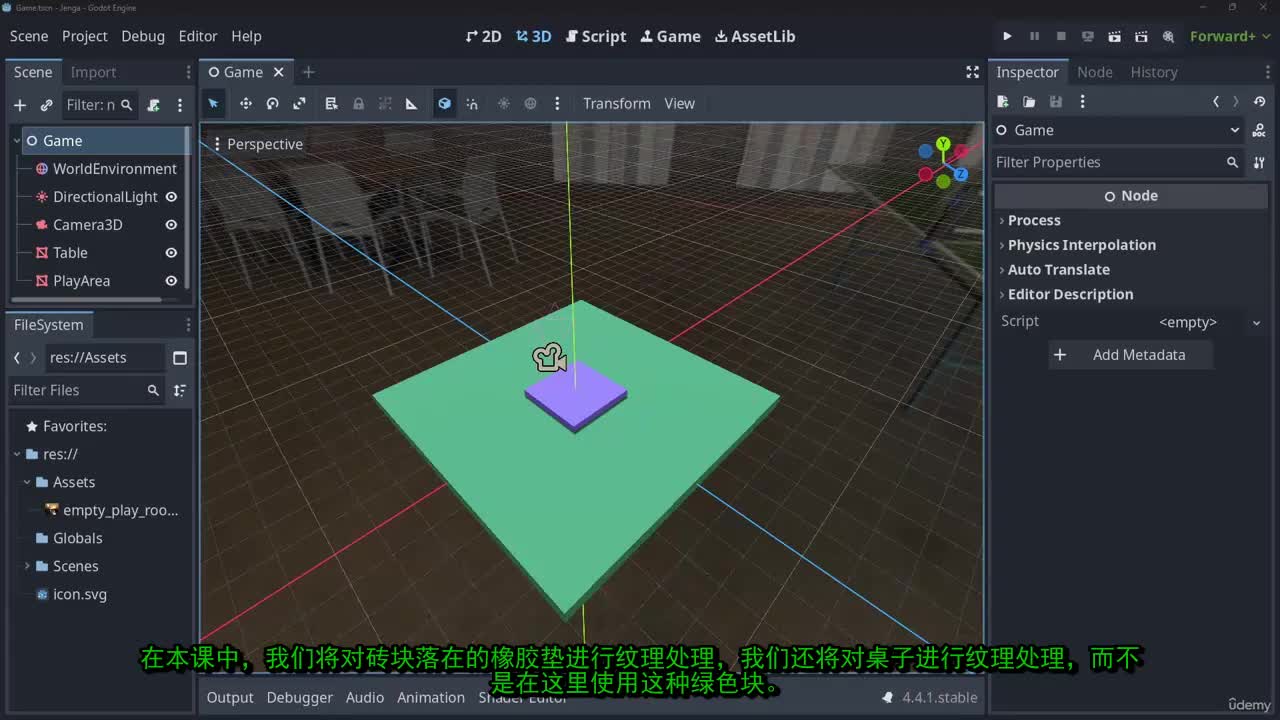Activate the ruler measure tool
The width and height of the screenshot is (1280, 720).
(411, 104)
